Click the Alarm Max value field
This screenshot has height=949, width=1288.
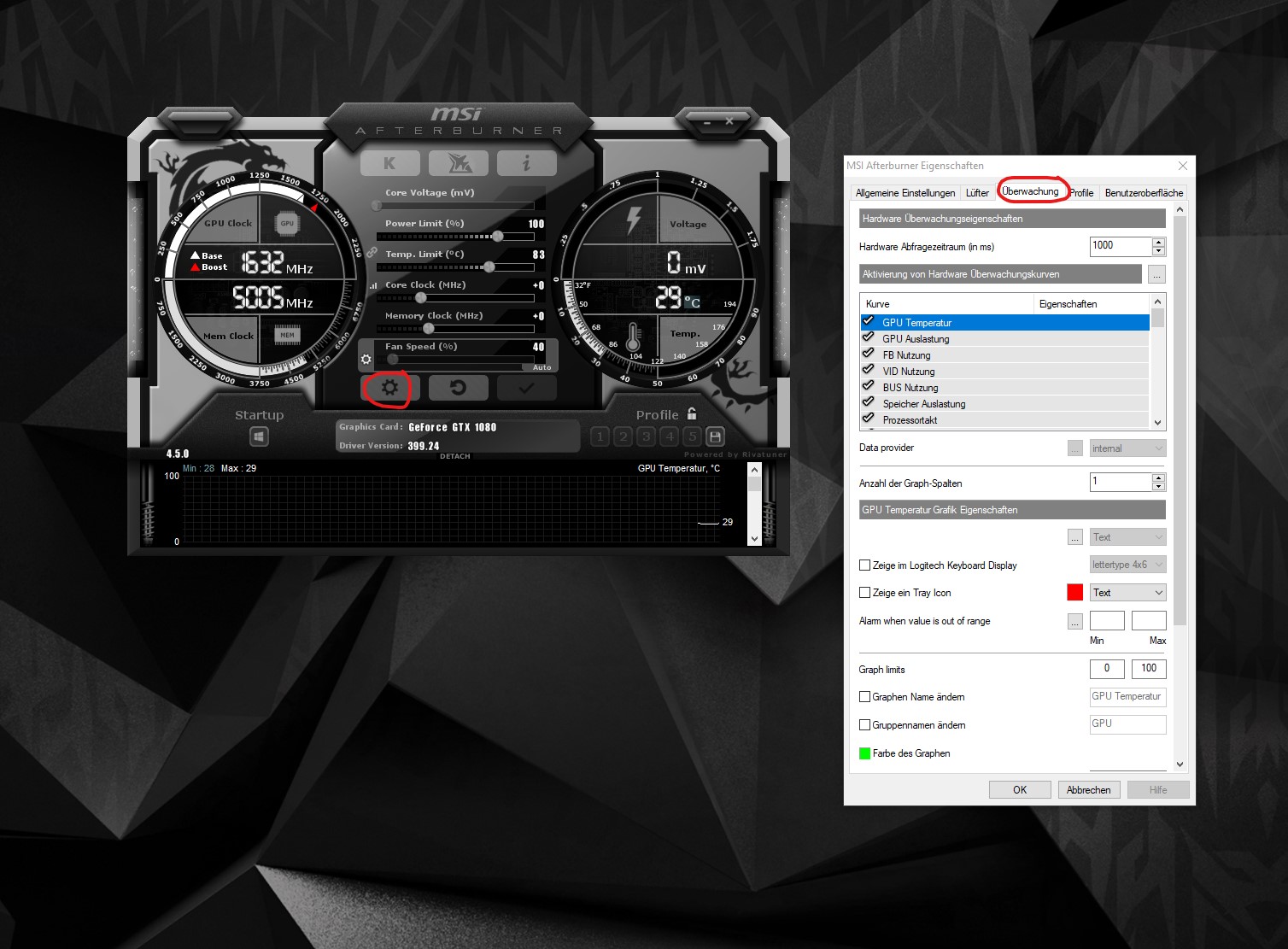point(1149,621)
